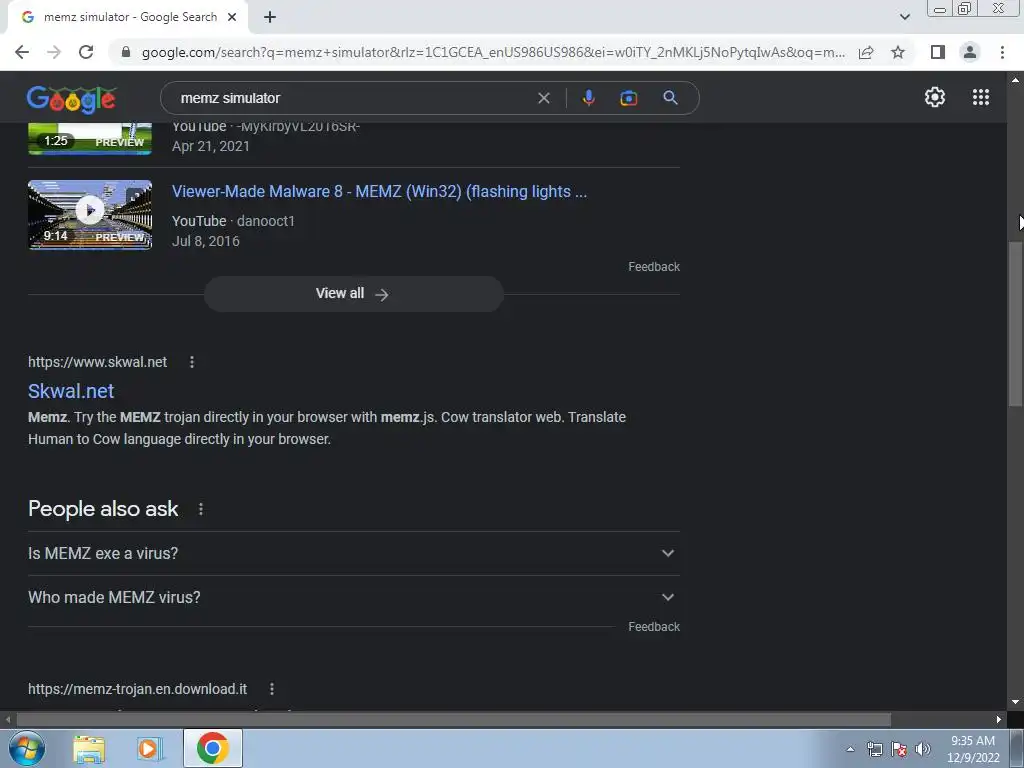Viewport: 1024px width, 768px height.
Task: Open the Skwal.net result link
Action: [71, 391]
